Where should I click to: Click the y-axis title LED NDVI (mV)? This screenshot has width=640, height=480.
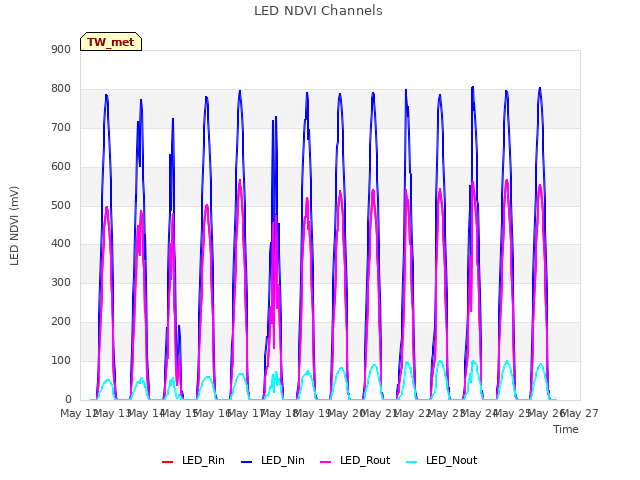[x=14, y=225]
